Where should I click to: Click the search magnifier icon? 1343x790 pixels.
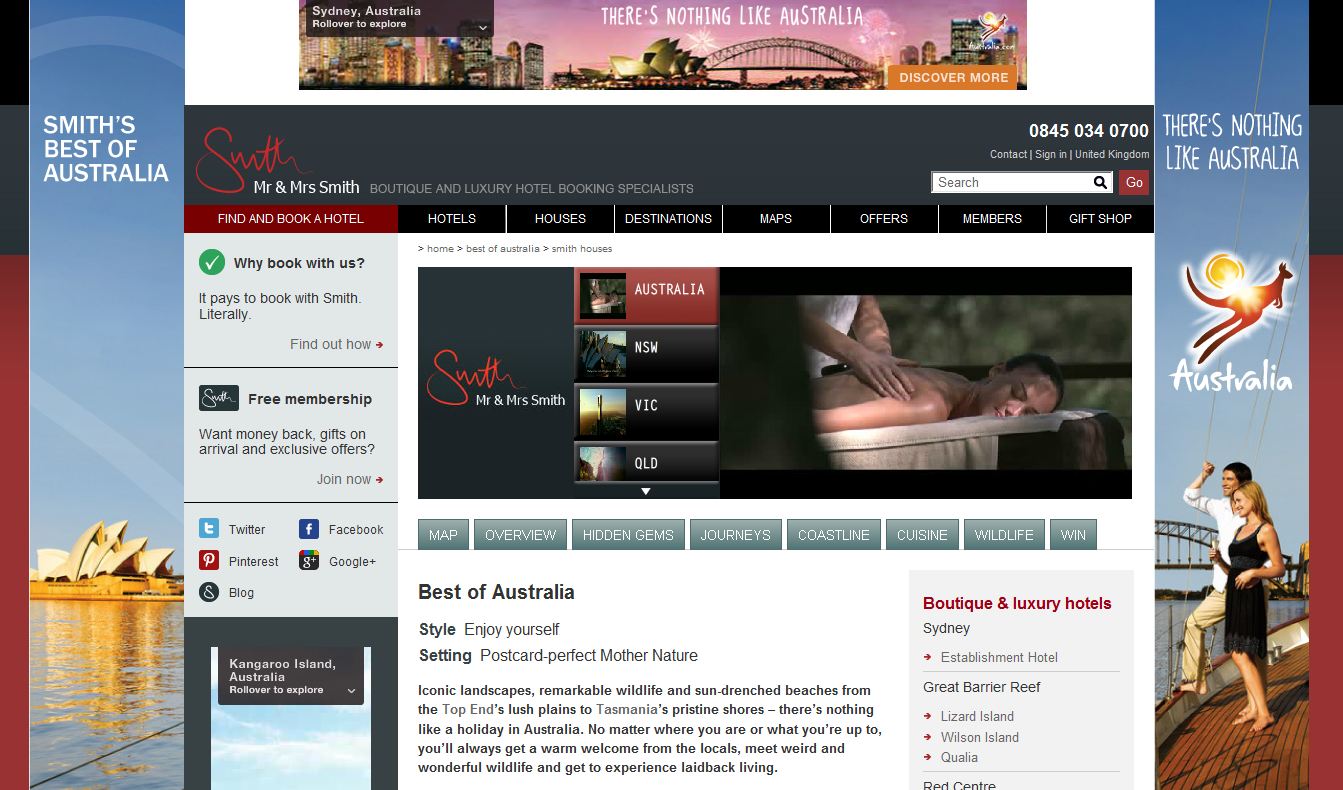(1100, 182)
